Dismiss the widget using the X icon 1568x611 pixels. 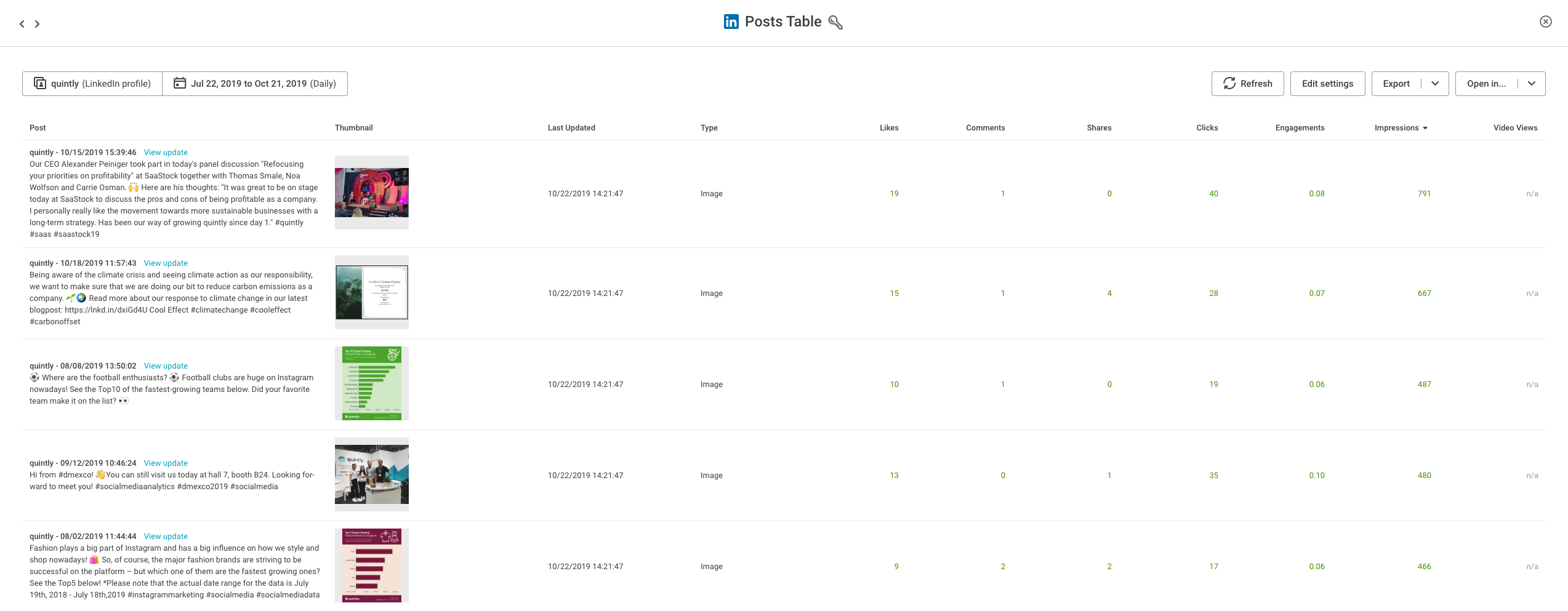pyautogui.click(x=1546, y=21)
